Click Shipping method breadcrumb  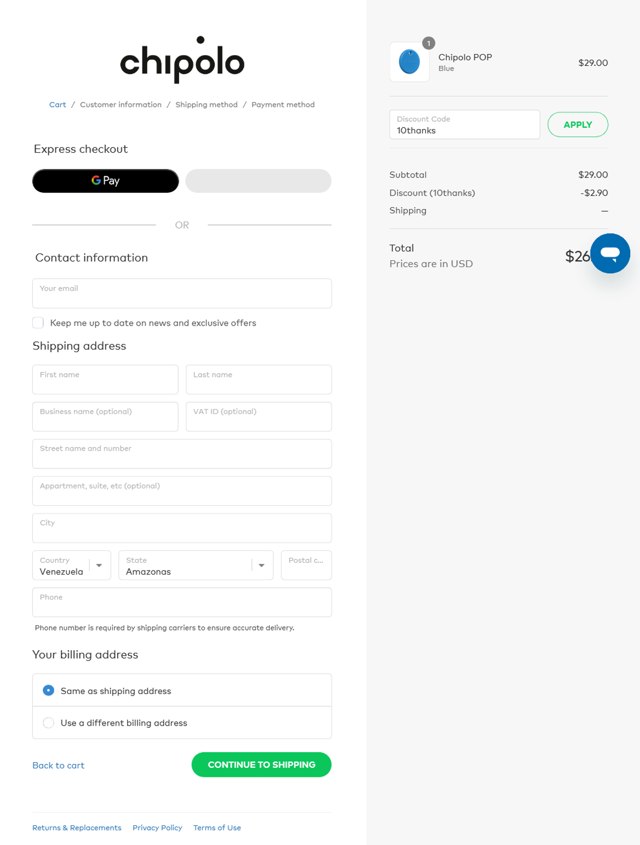tap(206, 105)
